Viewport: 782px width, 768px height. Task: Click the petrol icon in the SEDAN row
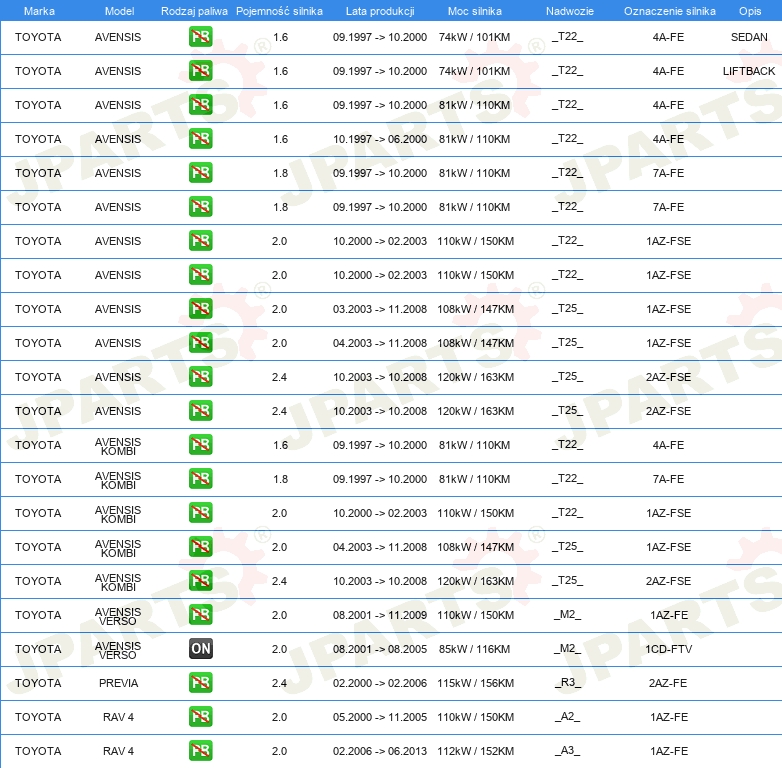200,37
